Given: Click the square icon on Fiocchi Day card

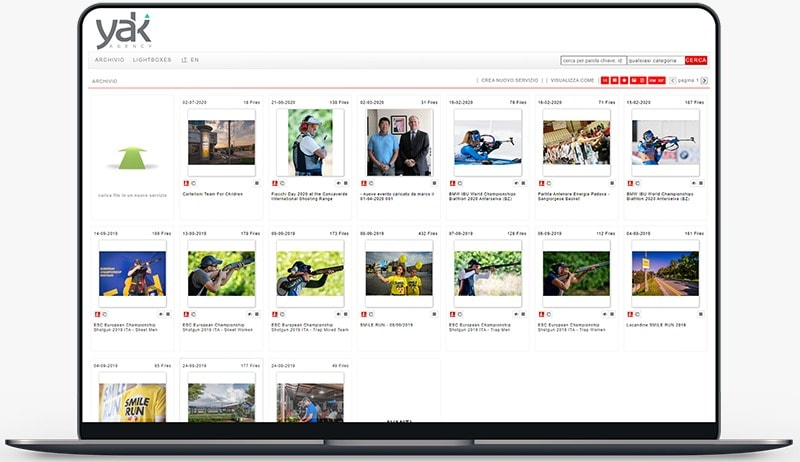Looking at the screenshot, I should click(345, 183).
